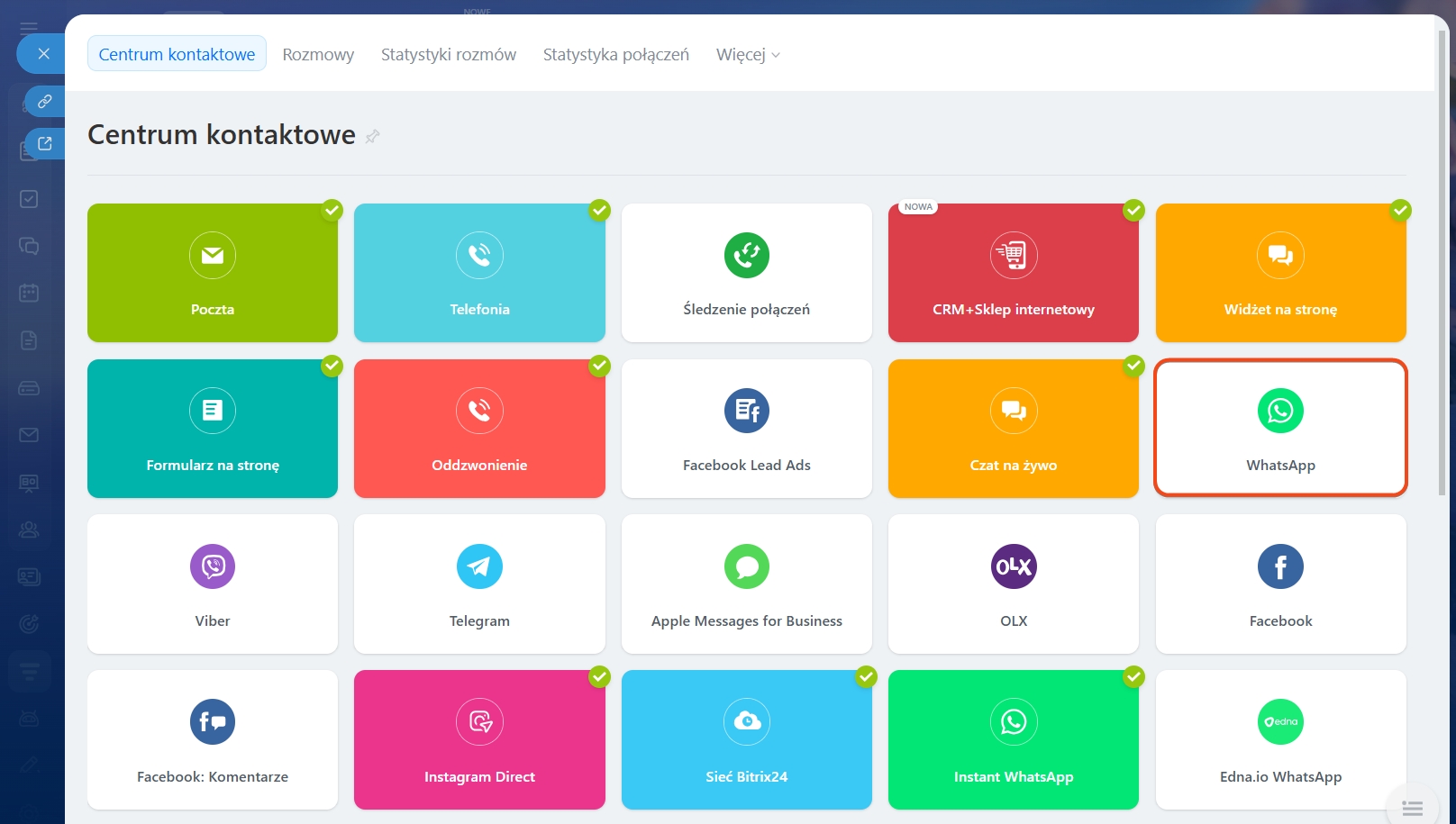Open the CRM+Sklep internetowy tile
Screen dimensions: 1456x824
[x=1013, y=273]
